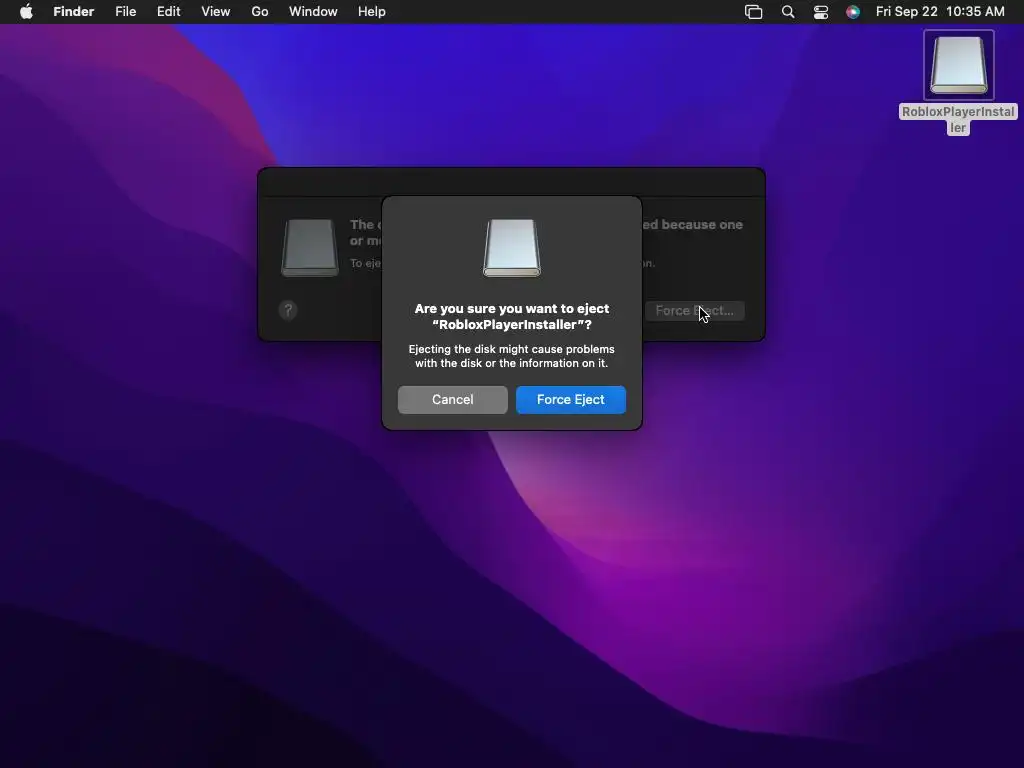Viewport: 1024px width, 768px height.
Task: Open the Apple menu
Action: (x=26, y=12)
